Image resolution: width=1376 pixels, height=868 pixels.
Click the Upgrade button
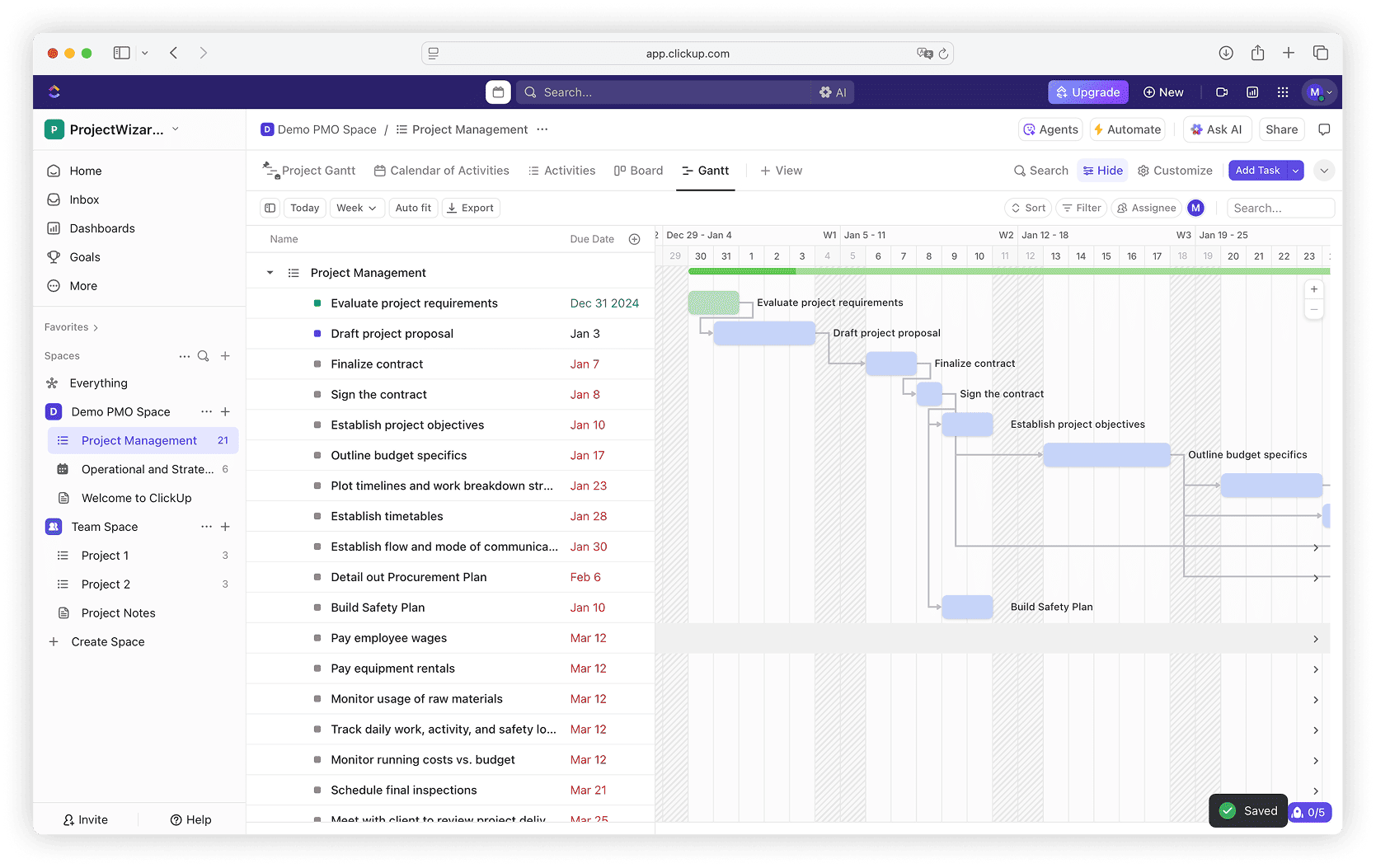pos(1087,91)
